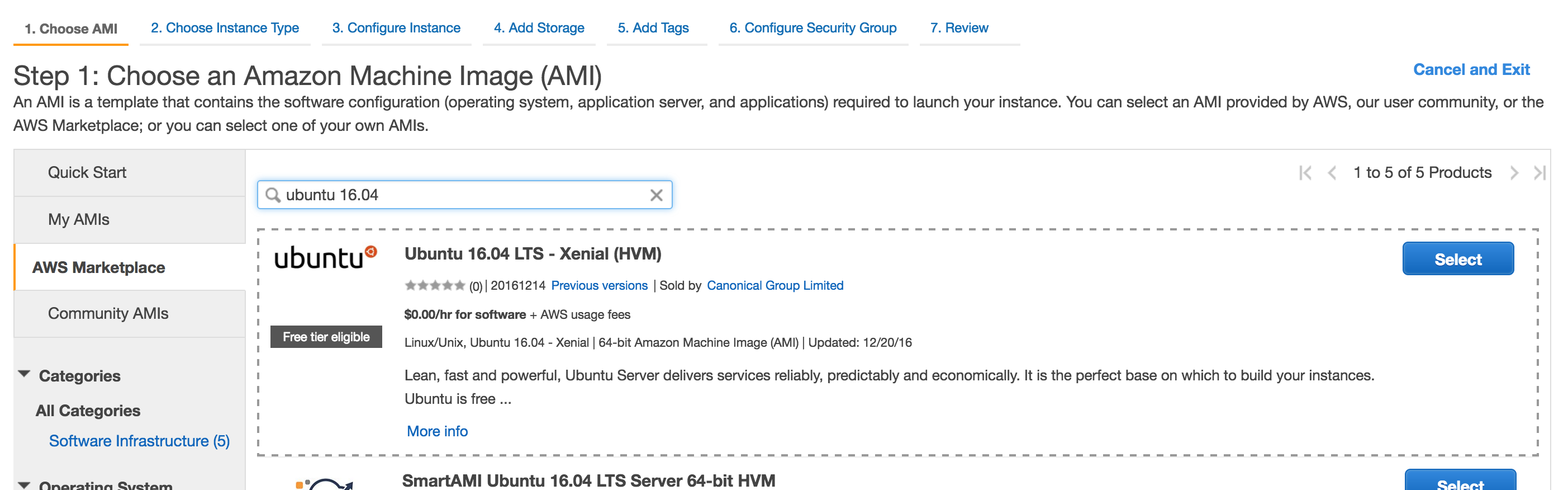The width and height of the screenshot is (1568, 490).
Task: Open the Add Storage step
Action: pyautogui.click(x=539, y=28)
